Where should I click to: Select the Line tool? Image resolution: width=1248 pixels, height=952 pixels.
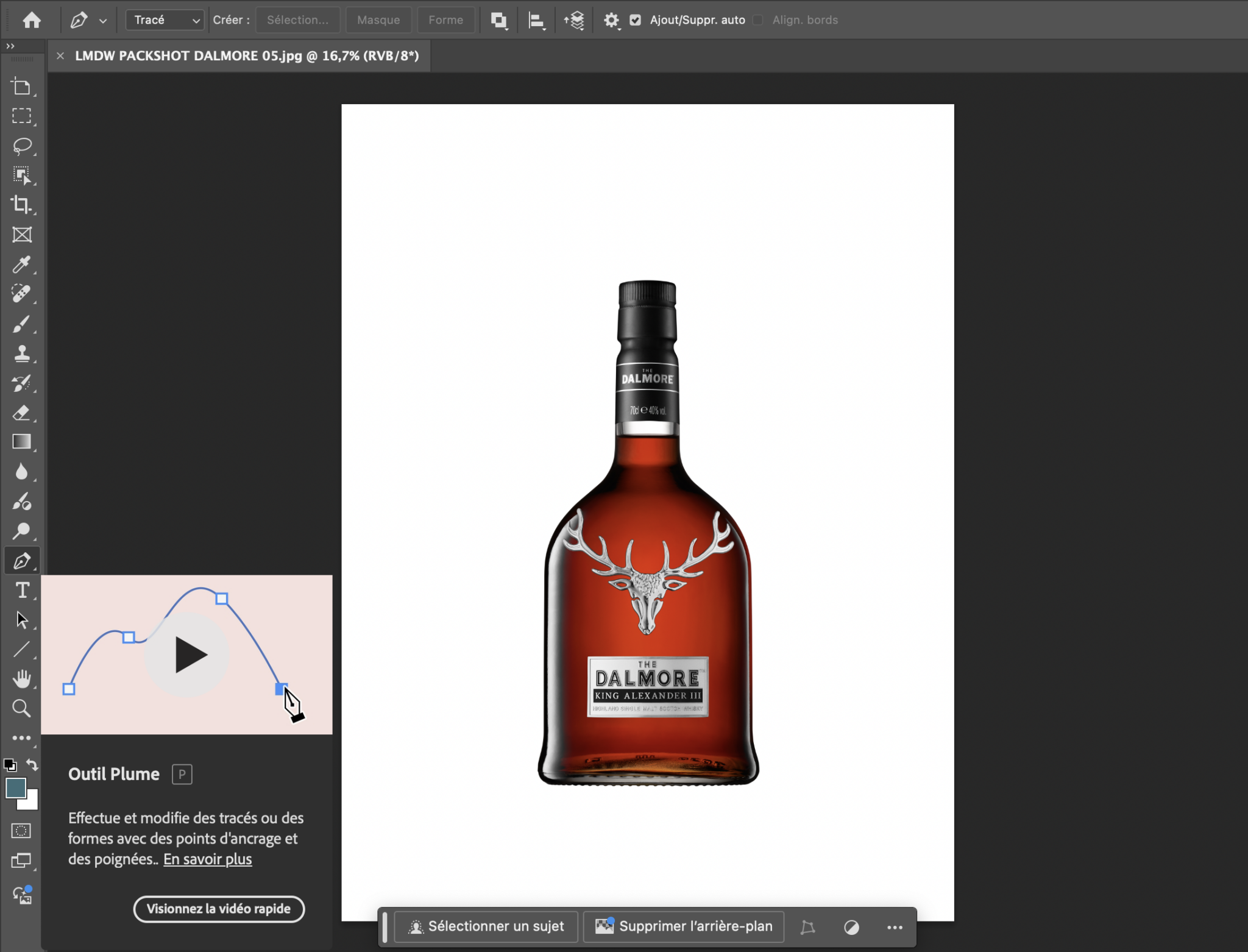click(x=22, y=649)
